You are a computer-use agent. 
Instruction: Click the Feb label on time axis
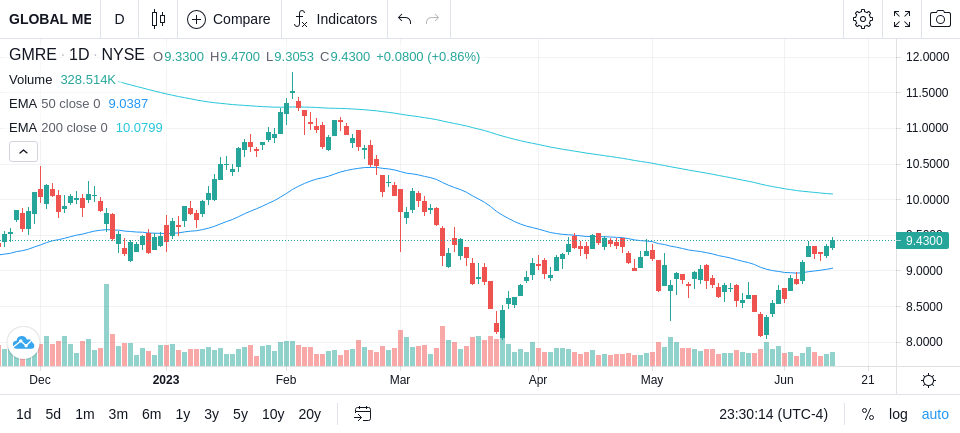[286, 380]
